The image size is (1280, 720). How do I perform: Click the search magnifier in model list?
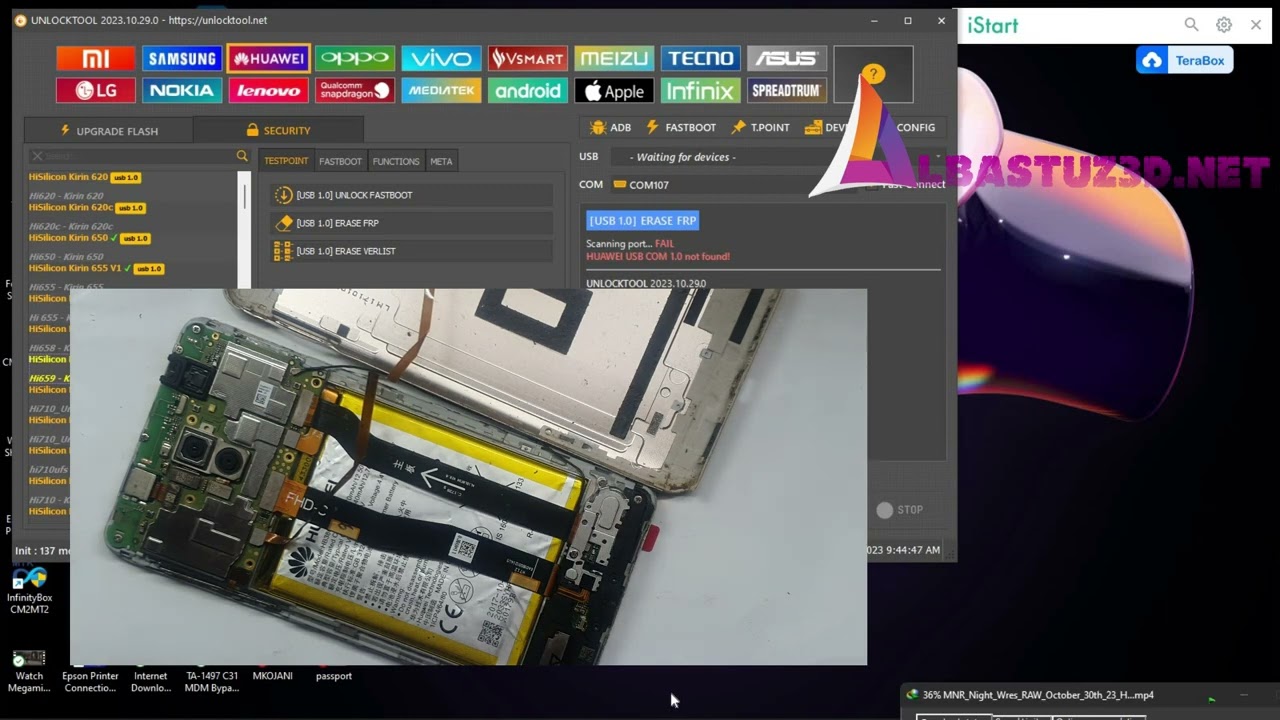242,156
